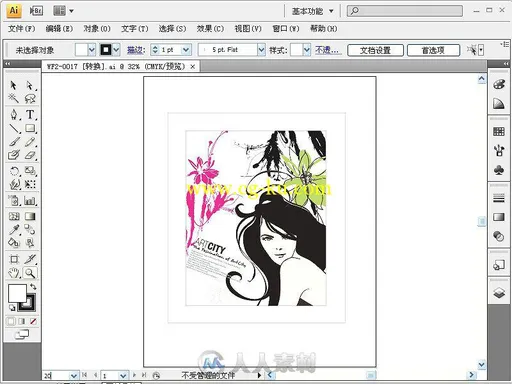
Task: Select the Lasso tool
Action: point(30,98)
